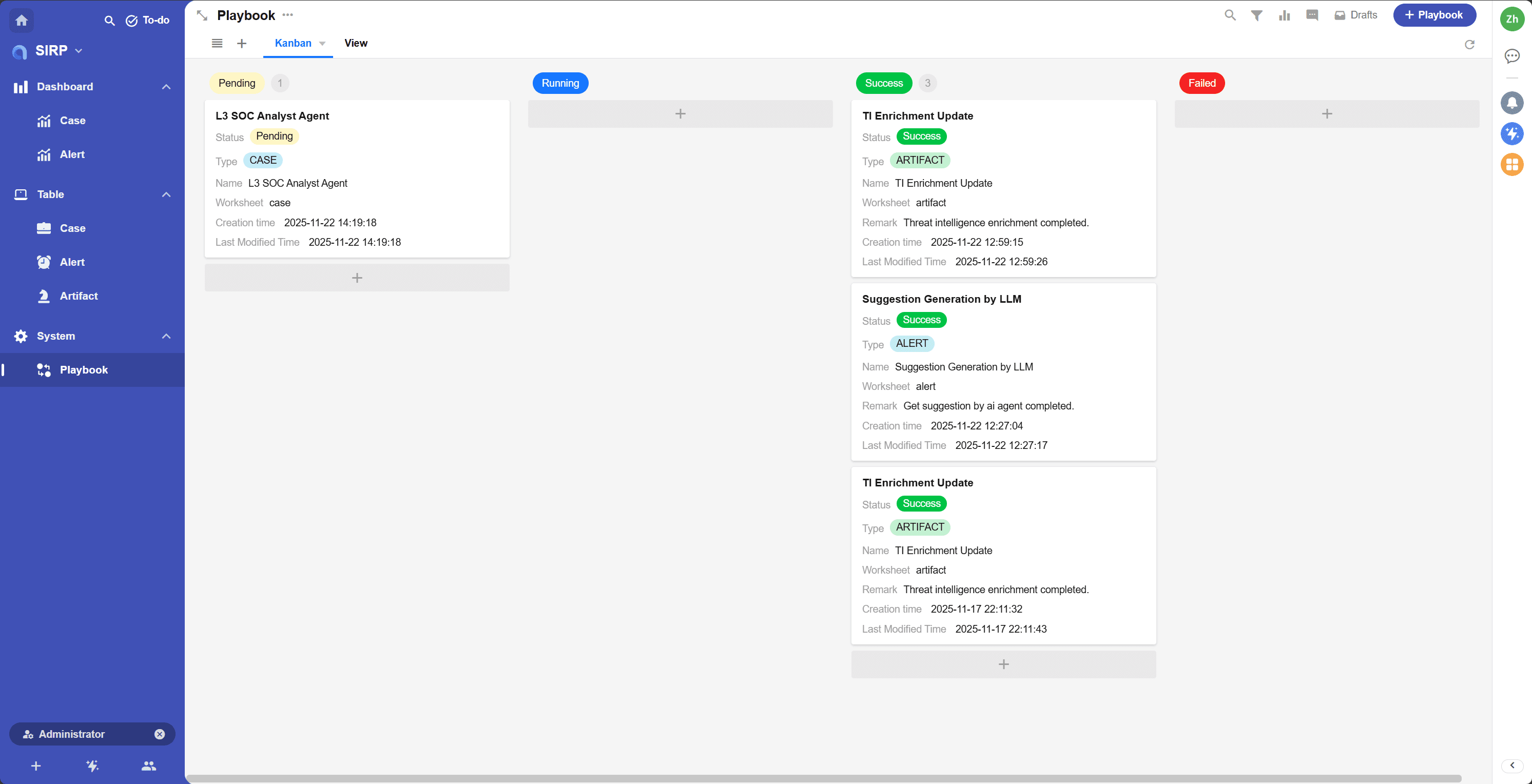1532x784 pixels.
Task: Remove Administrator role with x button
Action: pyautogui.click(x=160, y=734)
